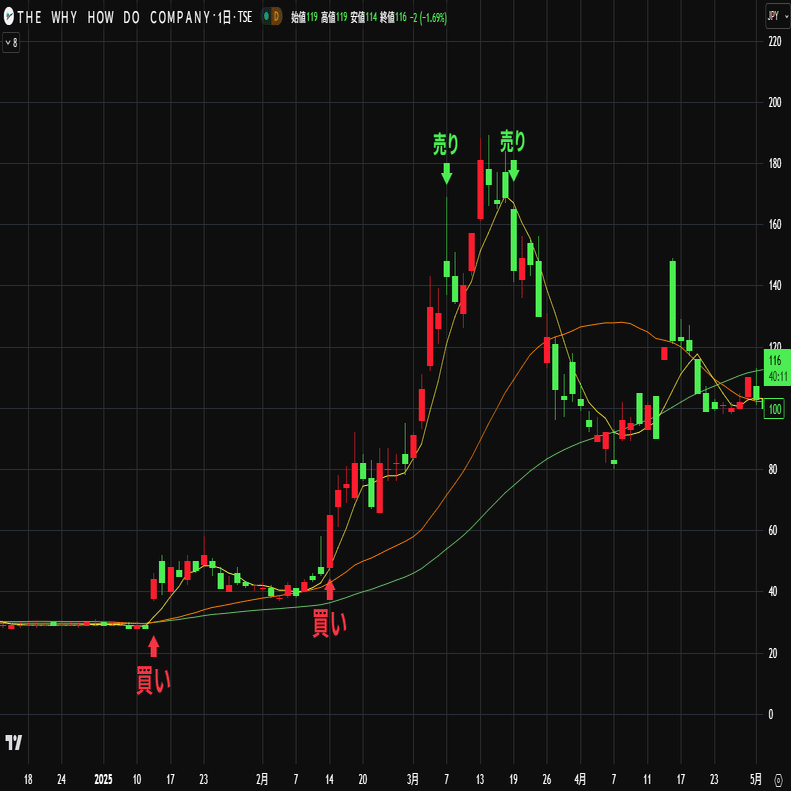
Task: Click the 5月 label on the time axis
Action: pos(756,780)
